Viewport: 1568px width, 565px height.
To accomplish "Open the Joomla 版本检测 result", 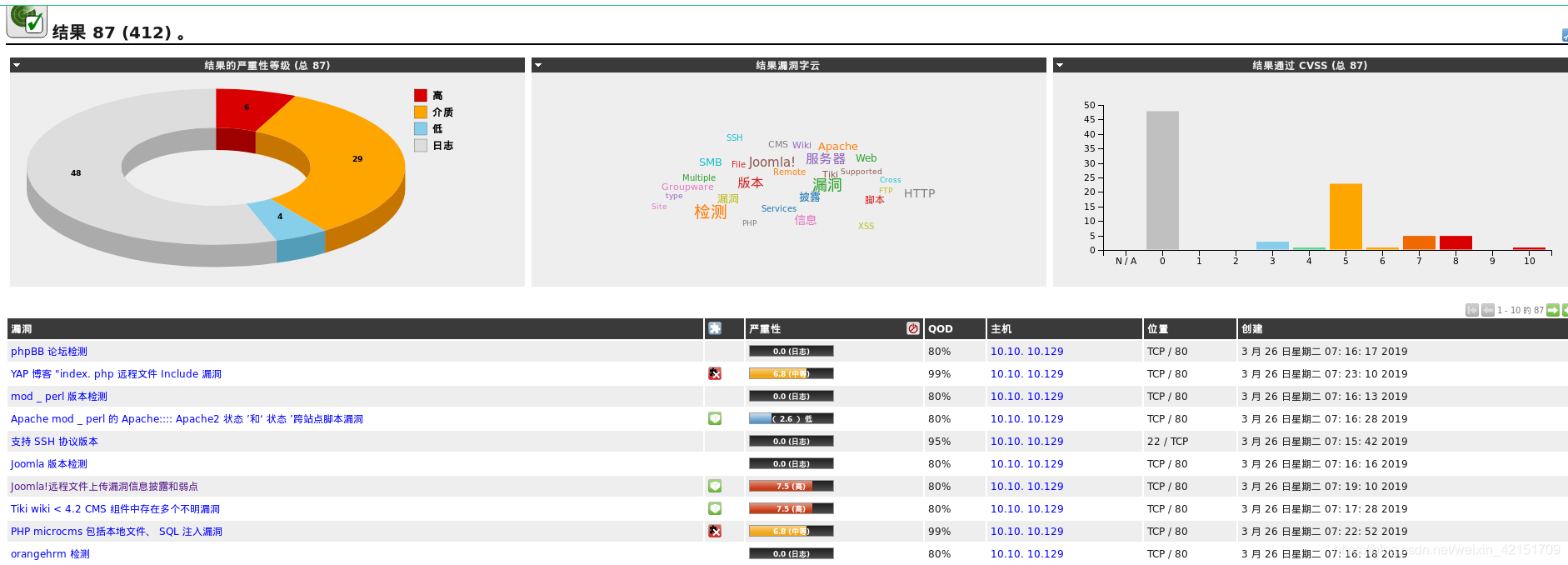I will pos(49,464).
